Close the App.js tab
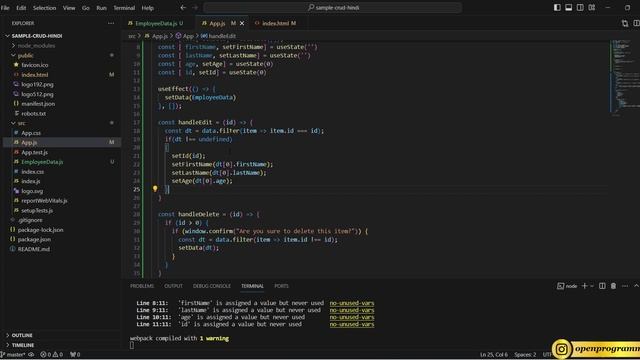The height and width of the screenshot is (360, 640). tap(242, 23)
